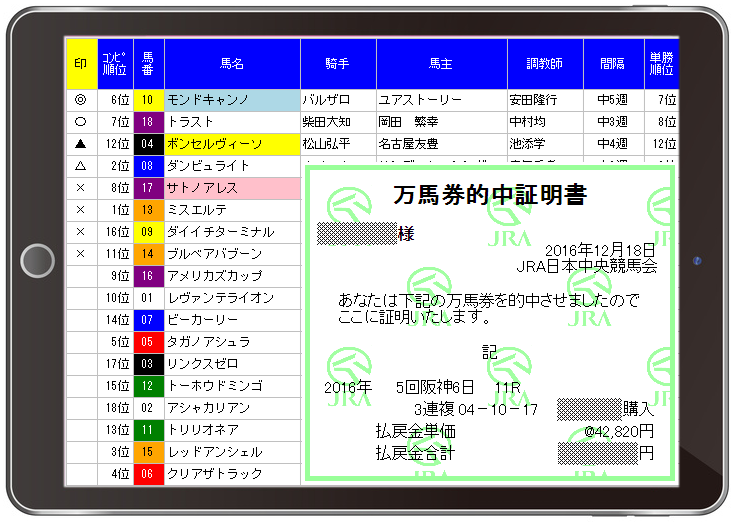Screen dimensions: 736x522
Task: Select horse name クリアザトラック
Action: click(x=232, y=474)
